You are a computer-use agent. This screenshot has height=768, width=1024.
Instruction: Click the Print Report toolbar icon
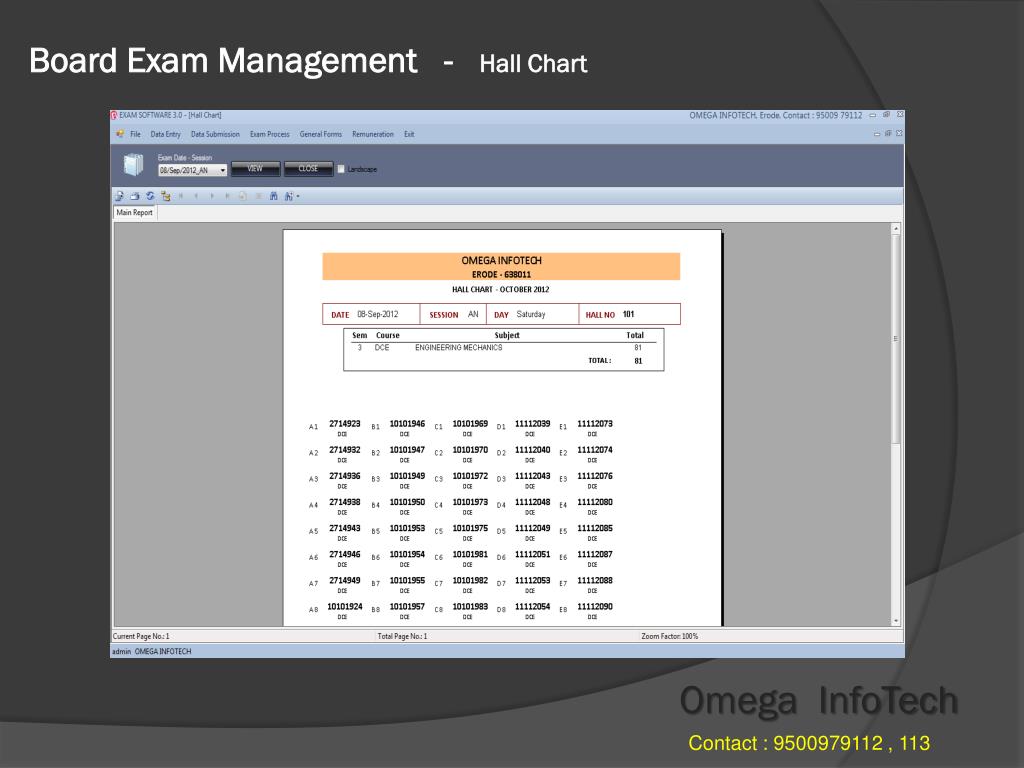(135, 196)
